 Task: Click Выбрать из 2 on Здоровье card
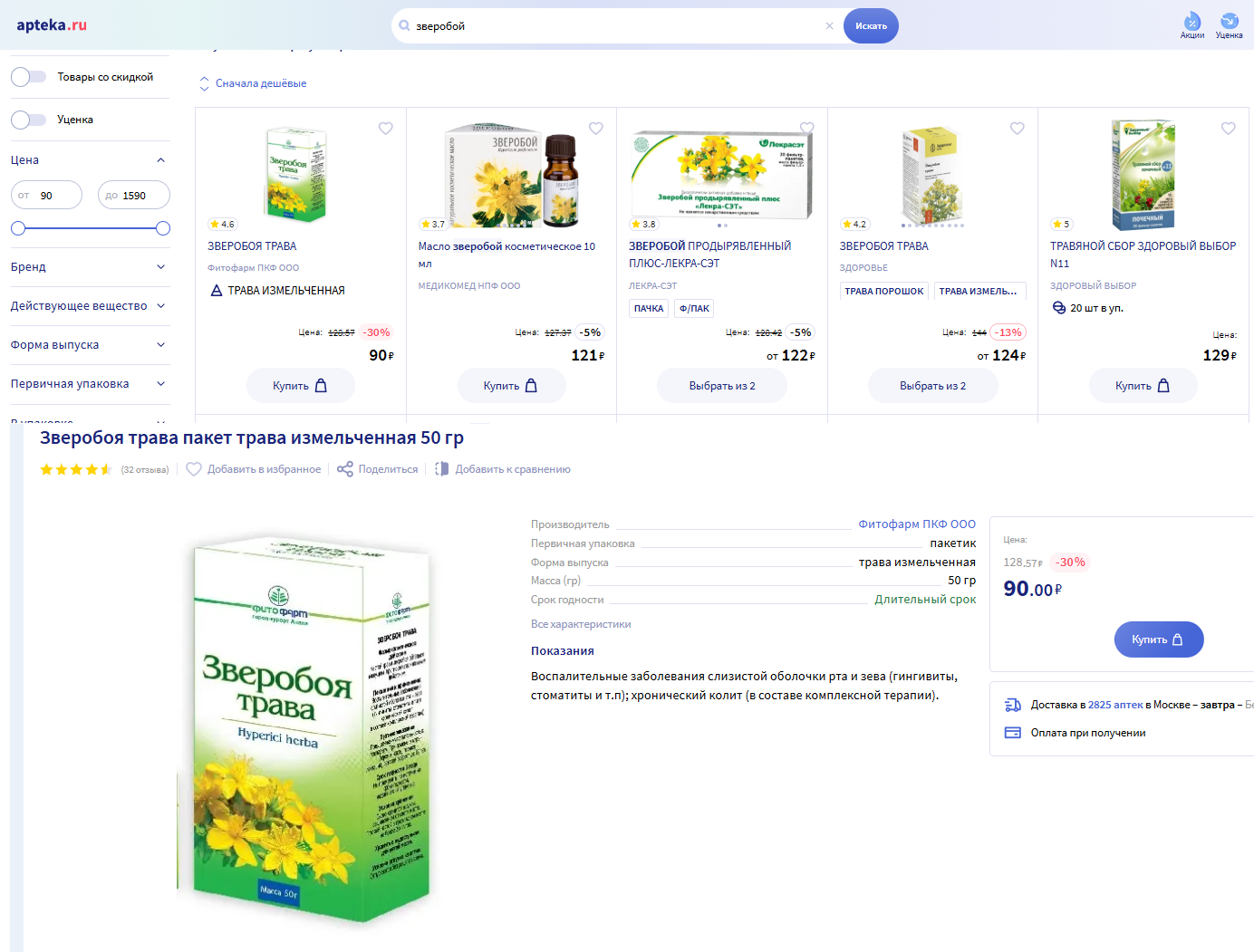click(933, 386)
